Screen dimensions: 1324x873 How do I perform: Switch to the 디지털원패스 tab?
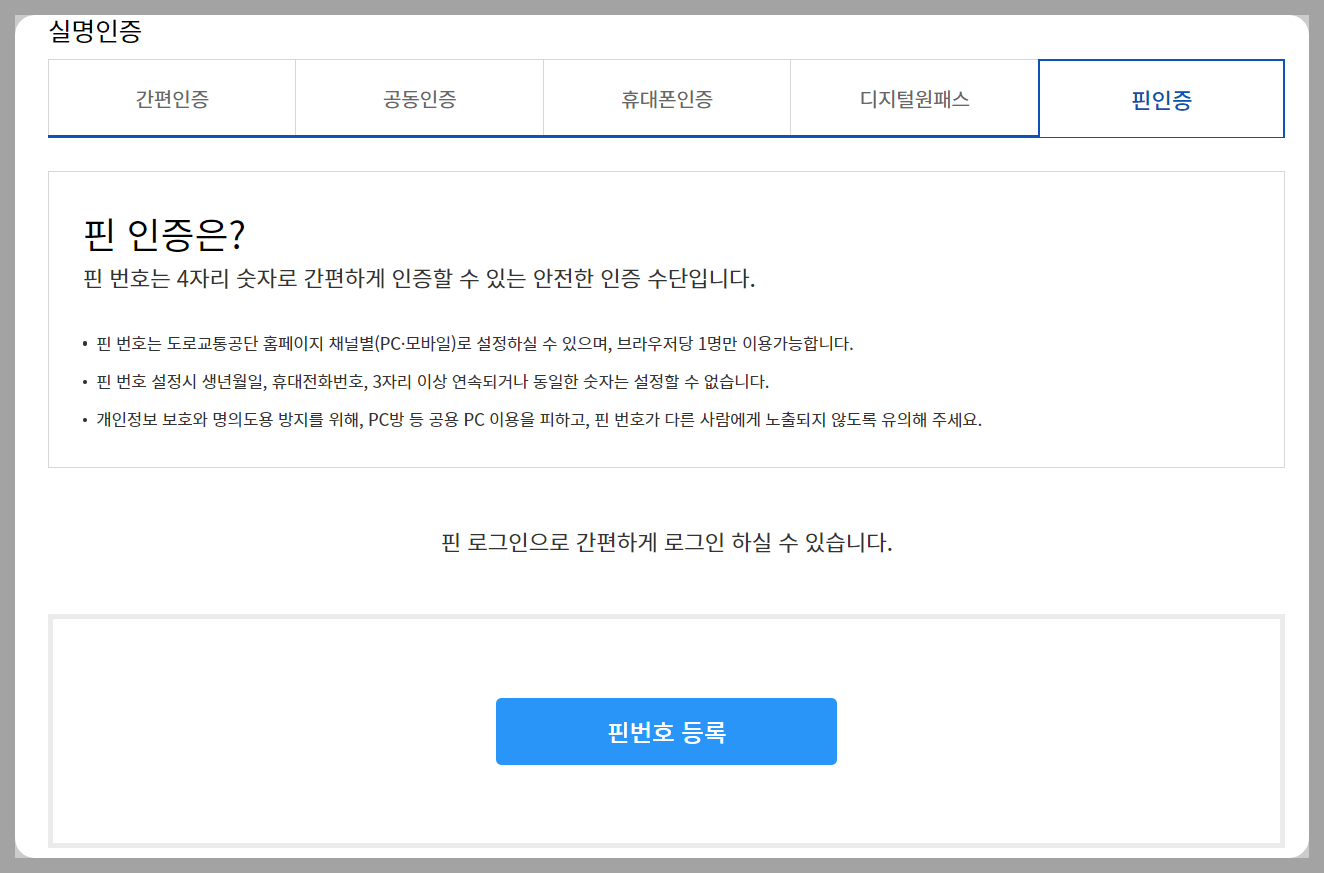(x=914, y=98)
